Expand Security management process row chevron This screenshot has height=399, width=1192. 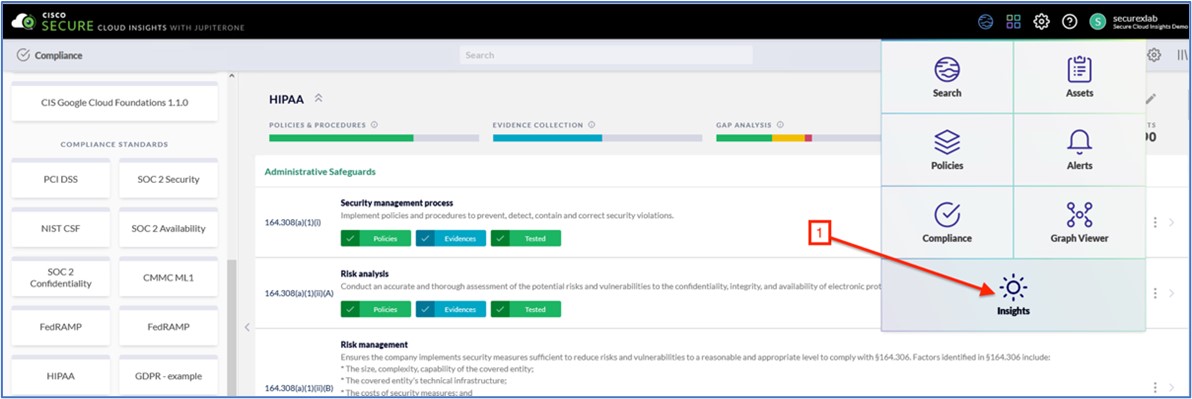click(1171, 222)
